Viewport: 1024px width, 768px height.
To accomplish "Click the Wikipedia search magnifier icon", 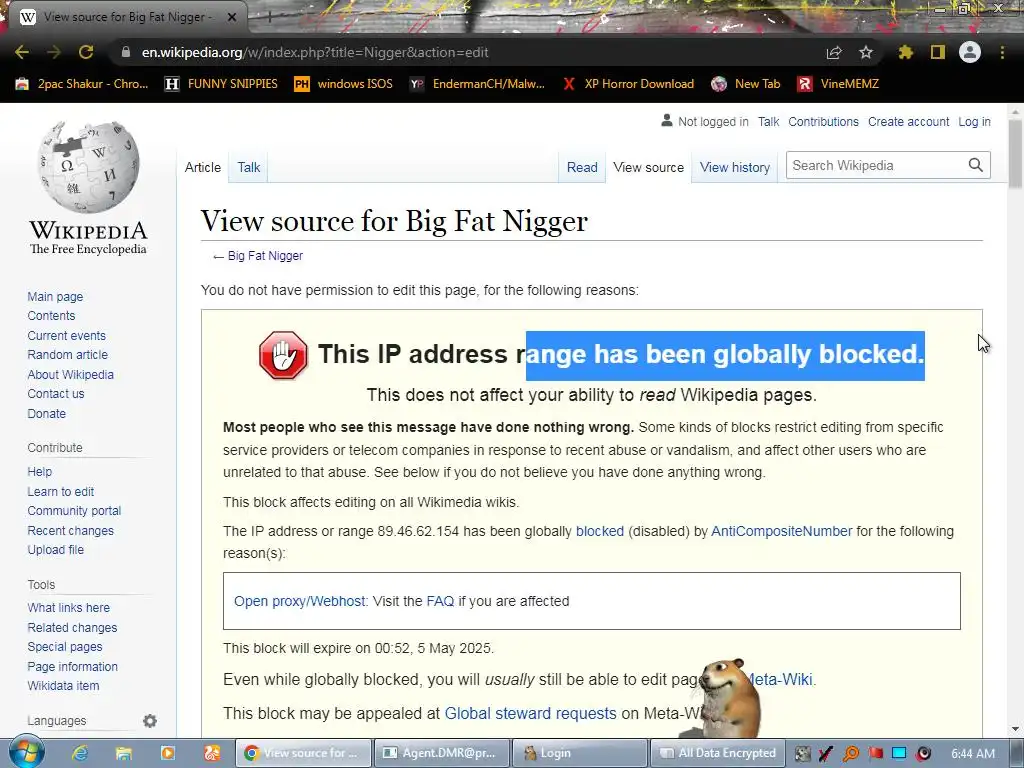I will click(976, 165).
